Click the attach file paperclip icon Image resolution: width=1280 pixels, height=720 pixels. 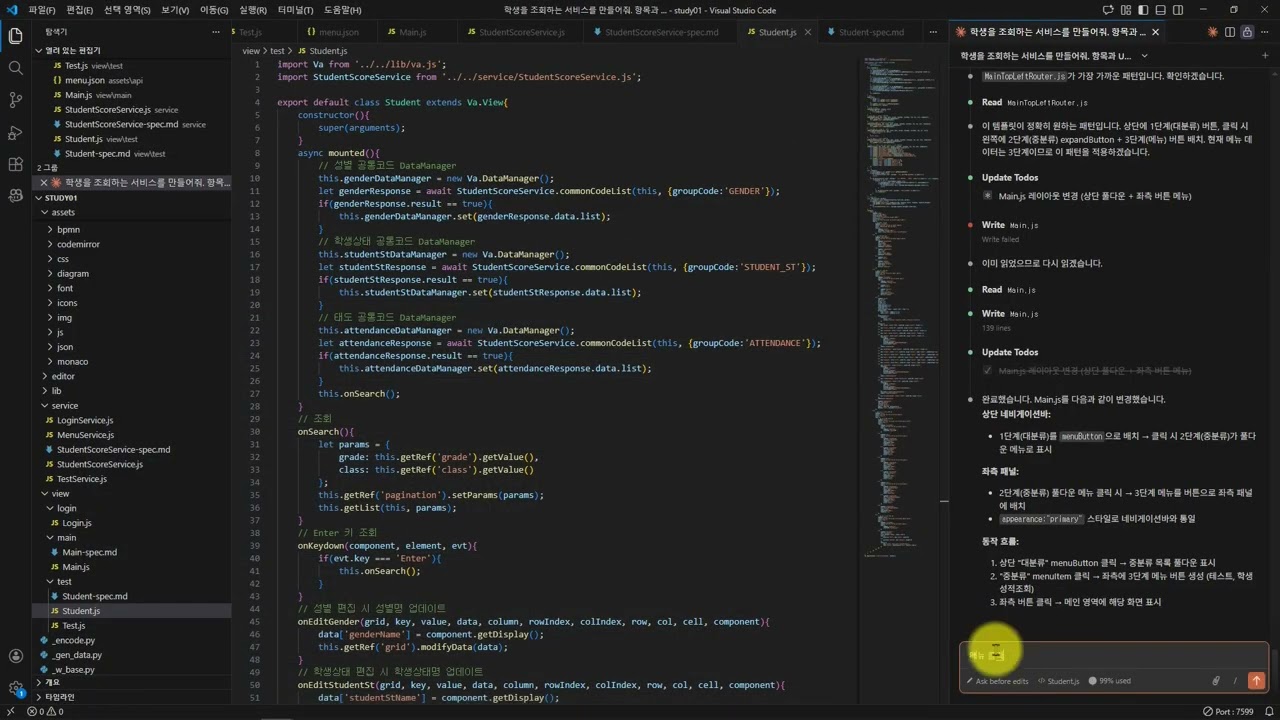coord(1216,681)
